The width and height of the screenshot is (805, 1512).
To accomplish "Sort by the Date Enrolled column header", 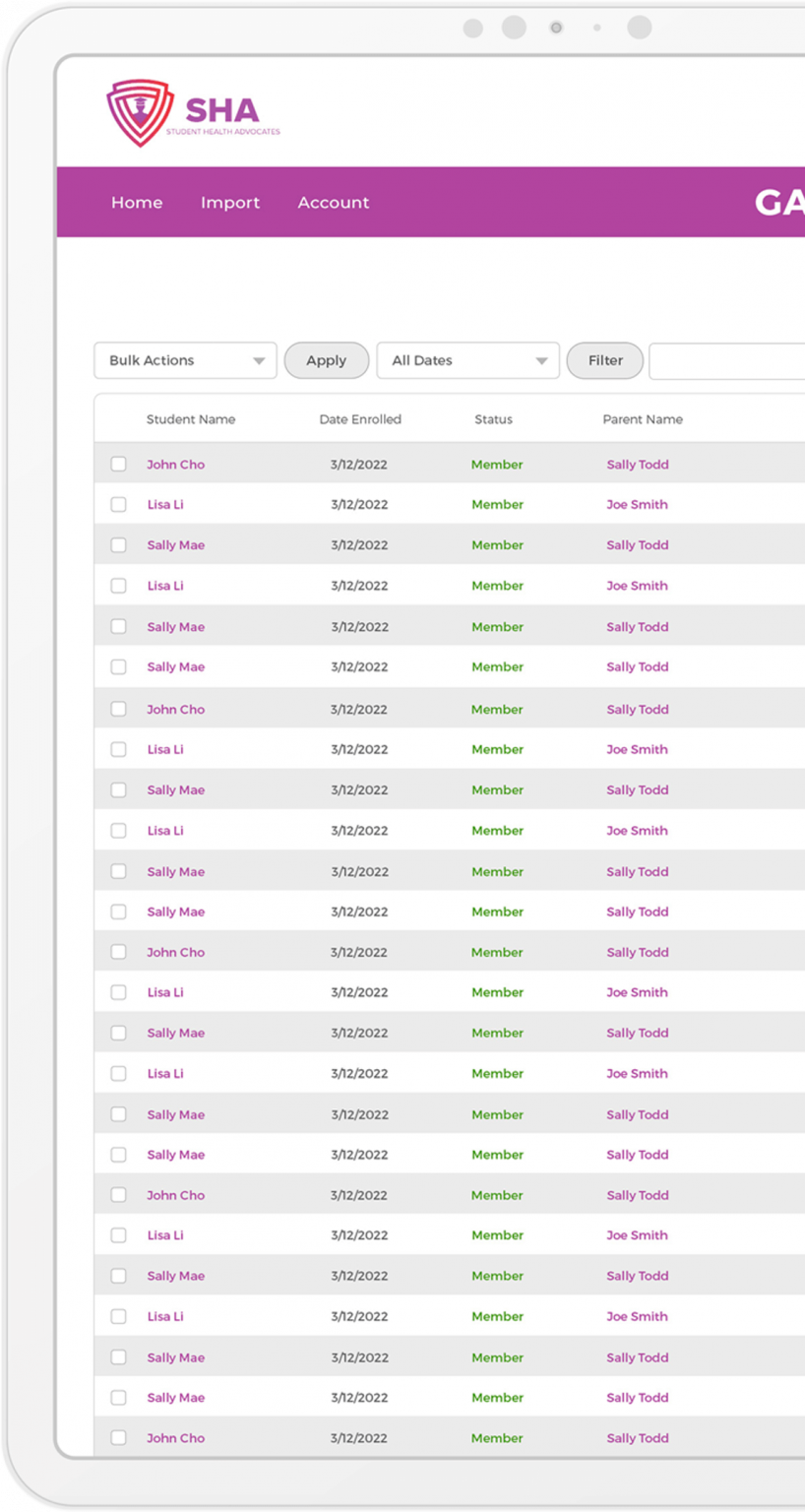I will (360, 419).
